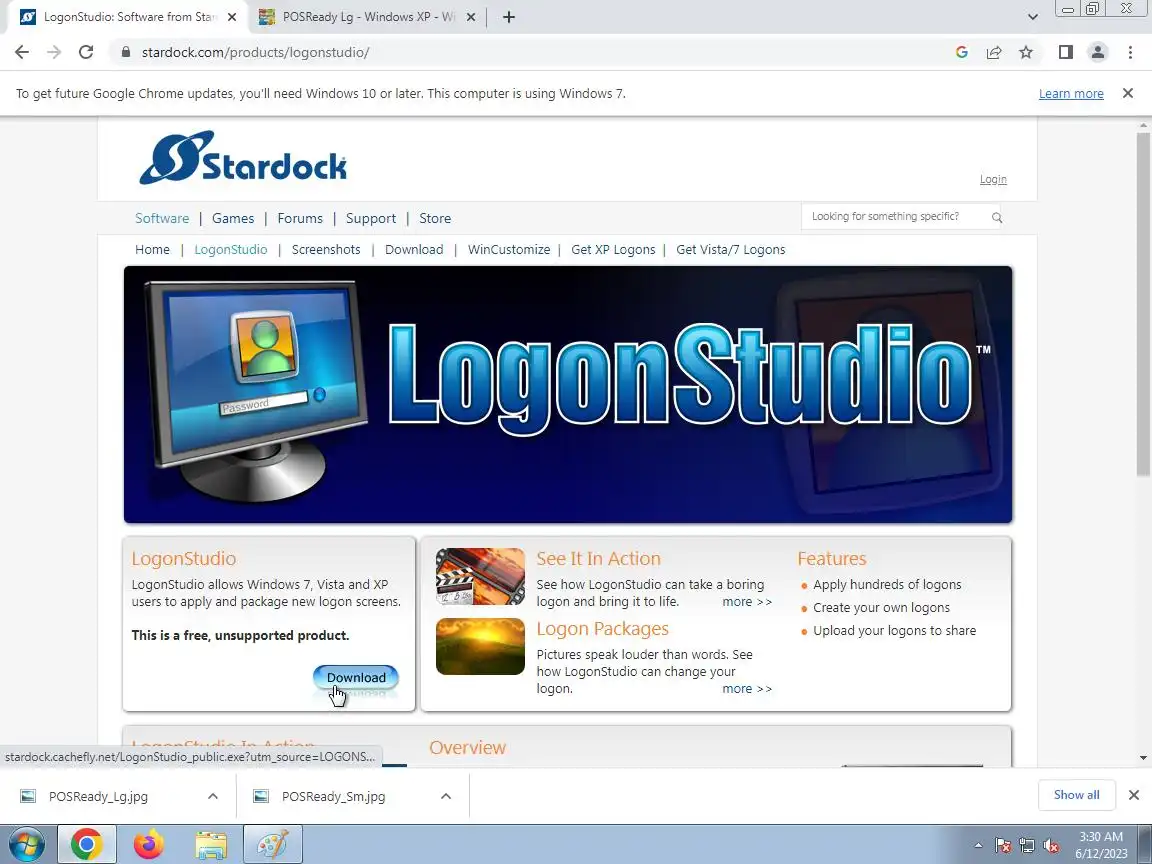Screen dimensions: 1152x864
Task: Open the Games menu
Action: coord(233,218)
